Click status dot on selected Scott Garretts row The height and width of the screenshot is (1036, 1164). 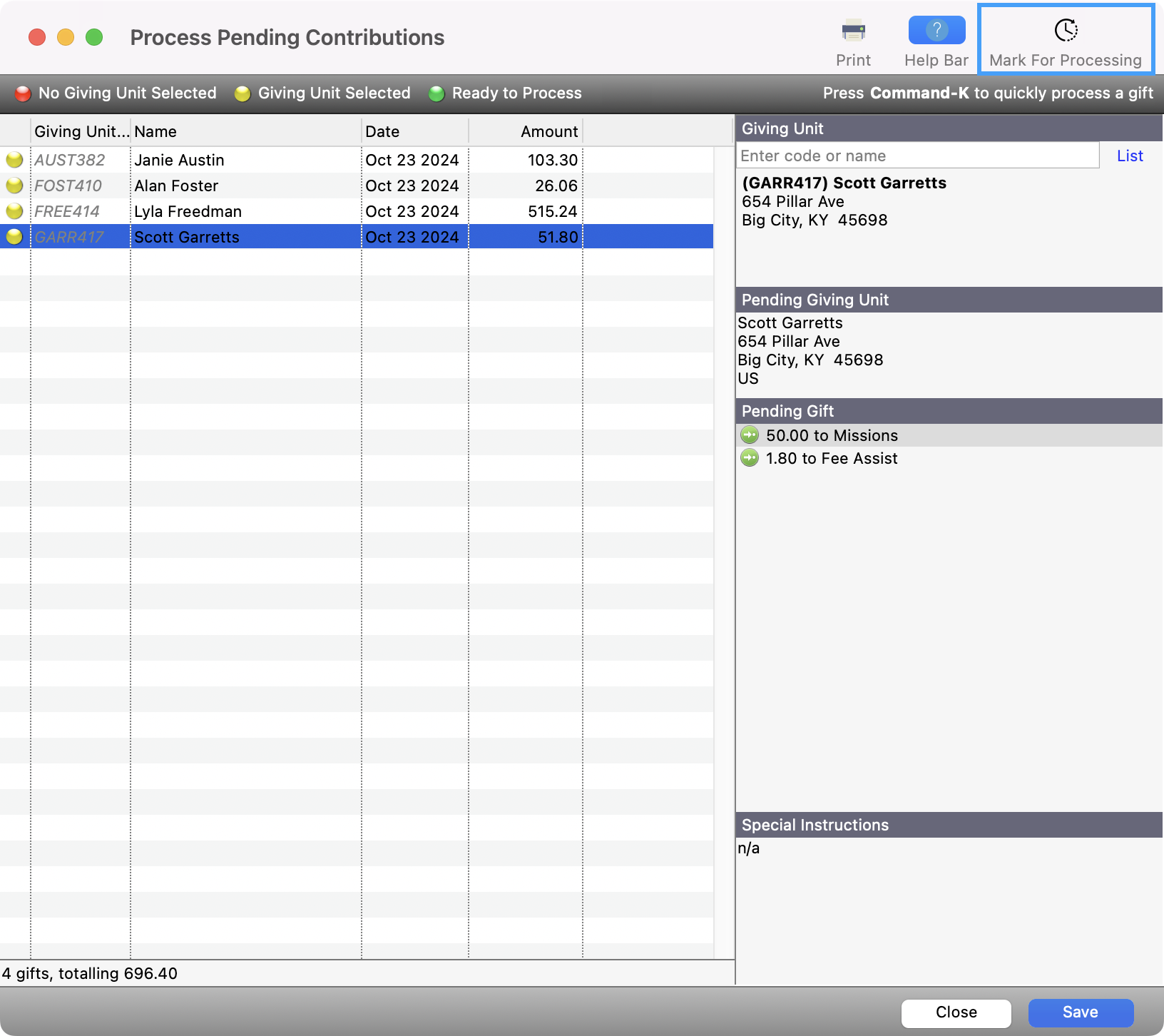[14, 237]
